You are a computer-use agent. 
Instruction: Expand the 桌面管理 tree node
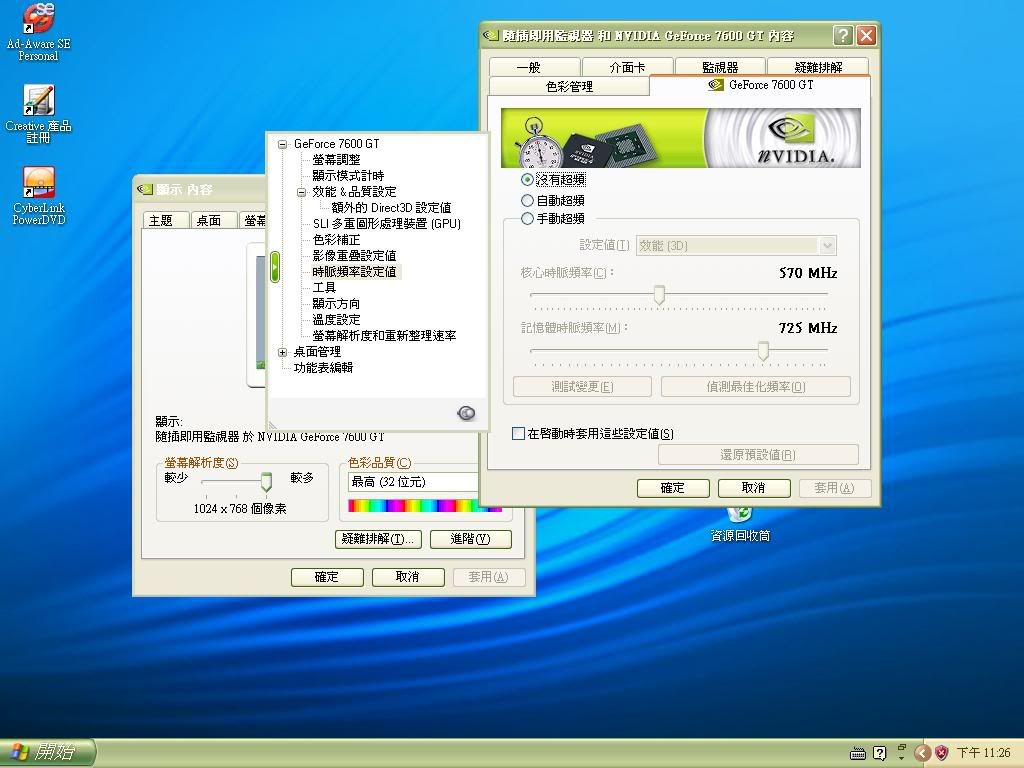pos(283,352)
